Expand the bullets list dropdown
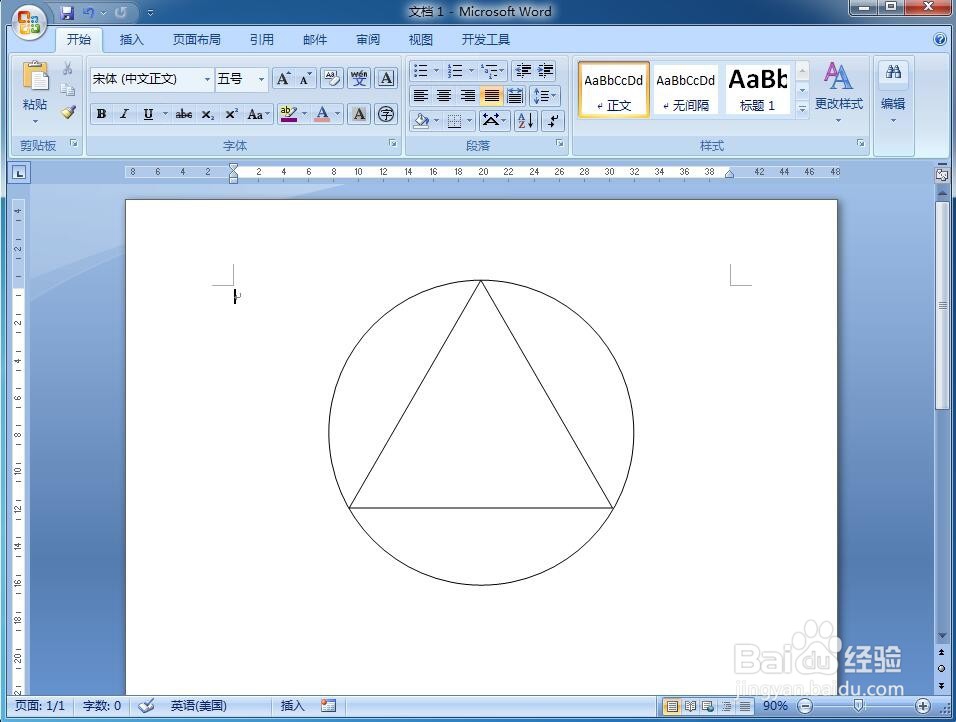This screenshot has height=722, width=956. coord(437,71)
